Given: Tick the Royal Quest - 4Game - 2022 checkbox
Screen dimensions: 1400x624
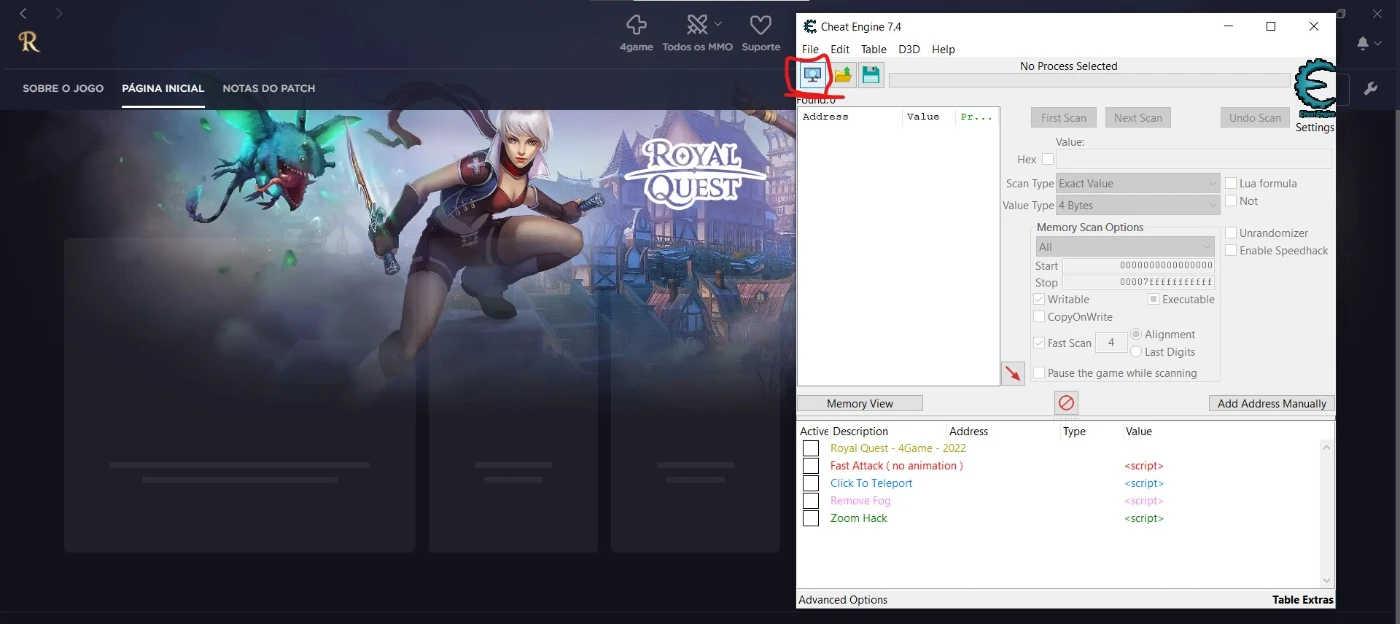Looking at the screenshot, I should [811, 448].
